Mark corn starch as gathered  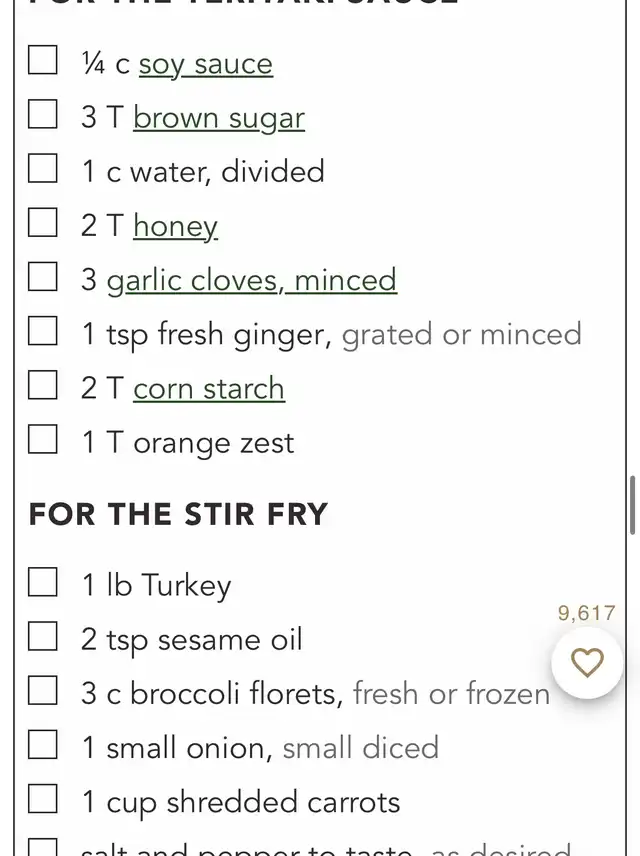point(43,385)
